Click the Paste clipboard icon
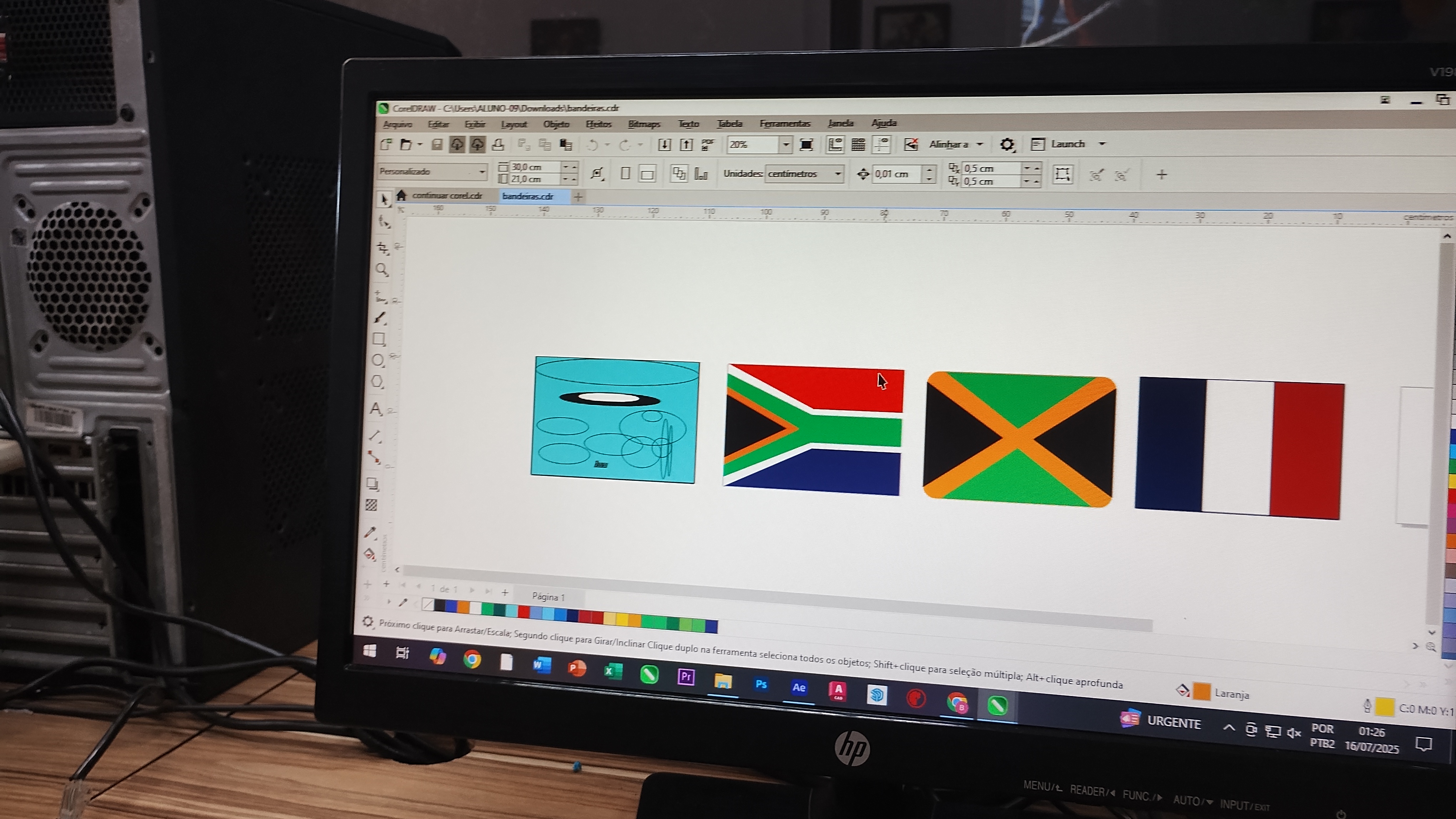This screenshot has width=1456, height=819. pyautogui.click(x=566, y=144)
